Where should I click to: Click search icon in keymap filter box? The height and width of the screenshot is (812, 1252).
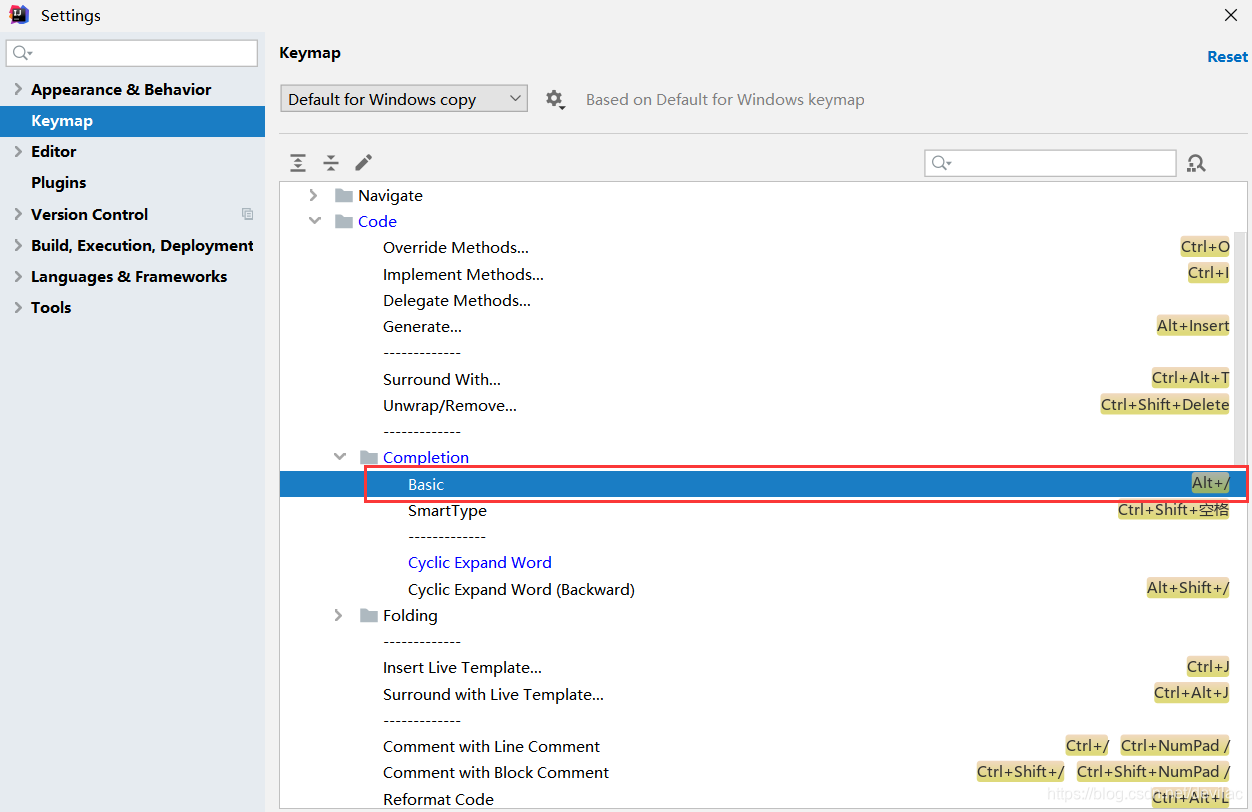pos(941,163)
